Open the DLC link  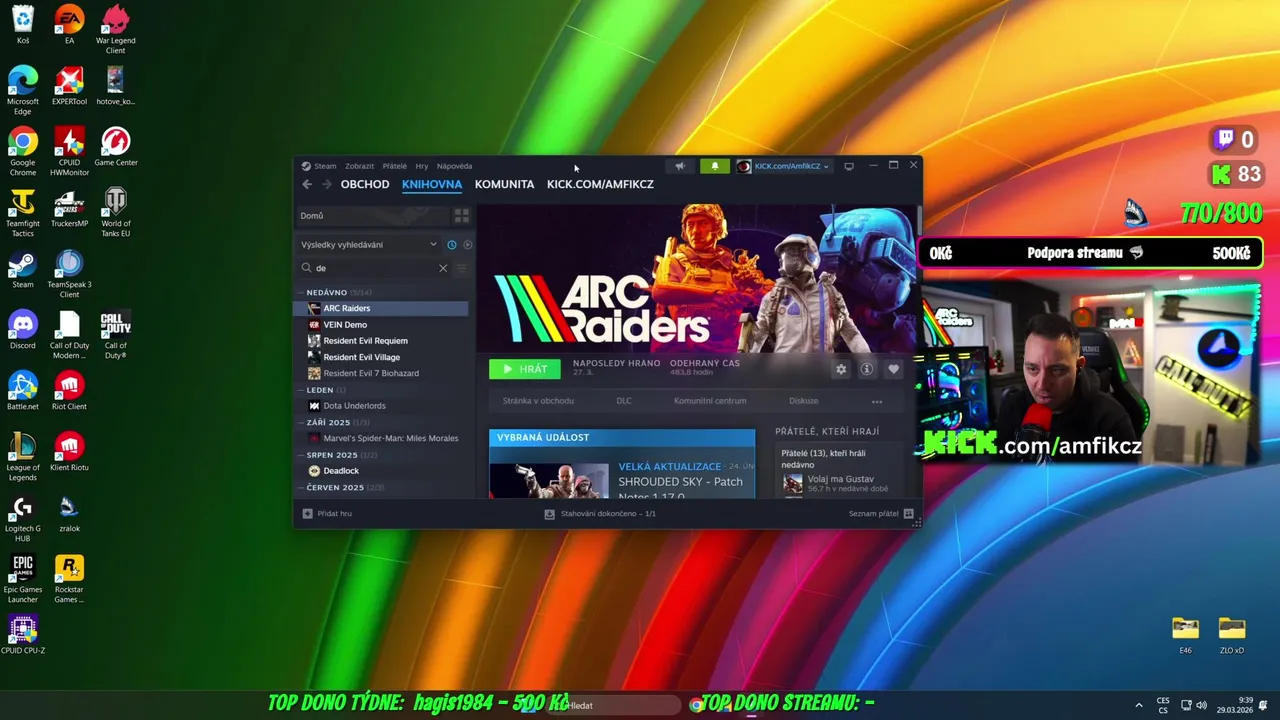coord(624,401)
